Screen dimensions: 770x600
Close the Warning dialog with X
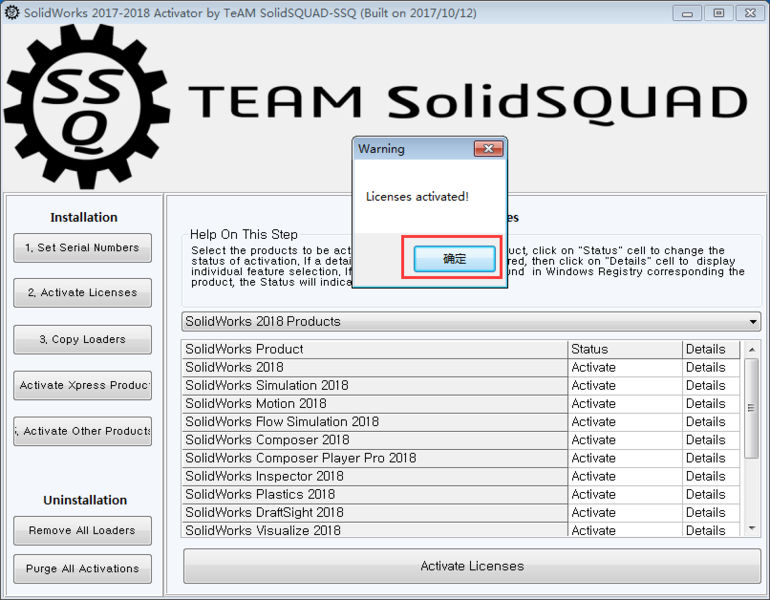(x=488, y=148)
